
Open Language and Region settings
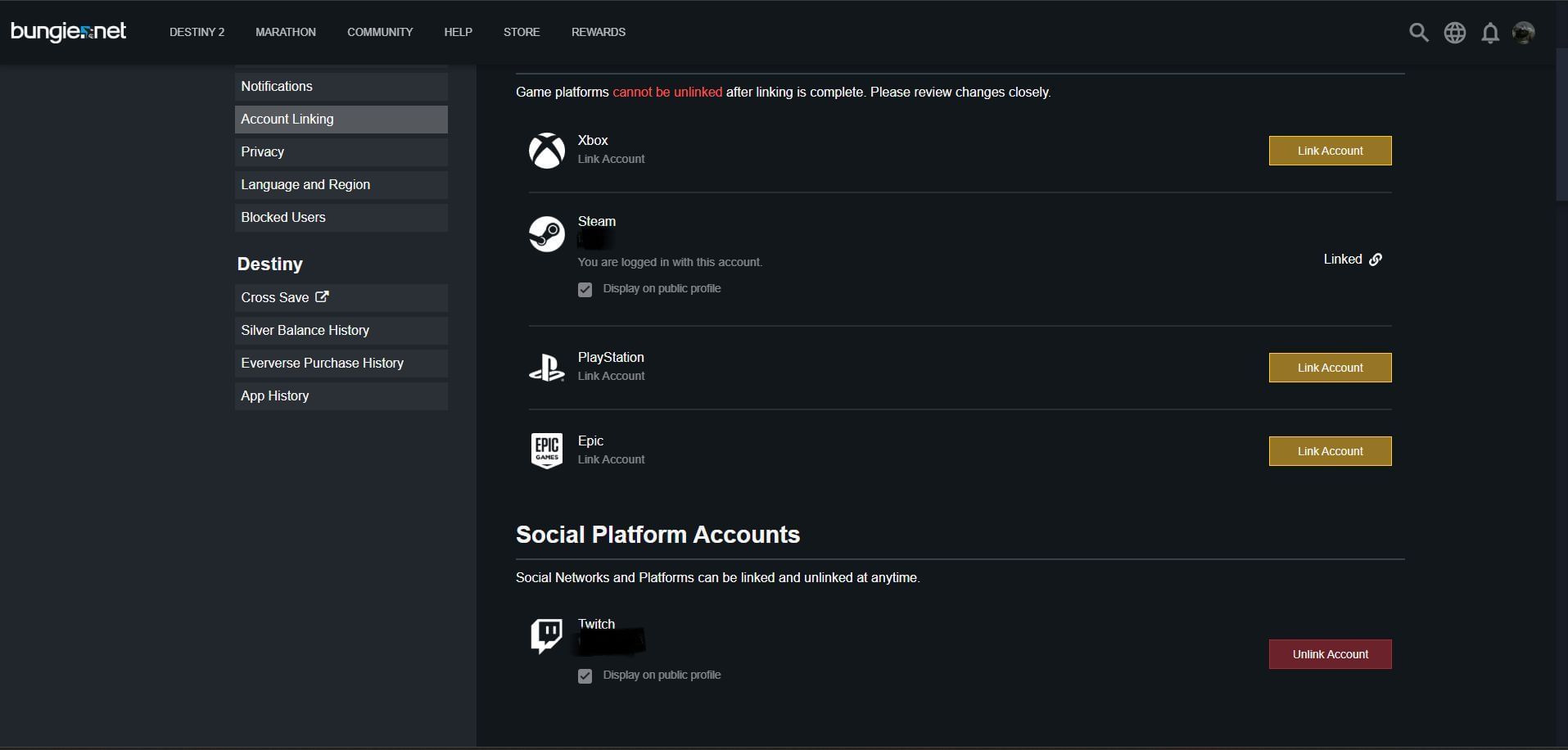coord(341,185)
